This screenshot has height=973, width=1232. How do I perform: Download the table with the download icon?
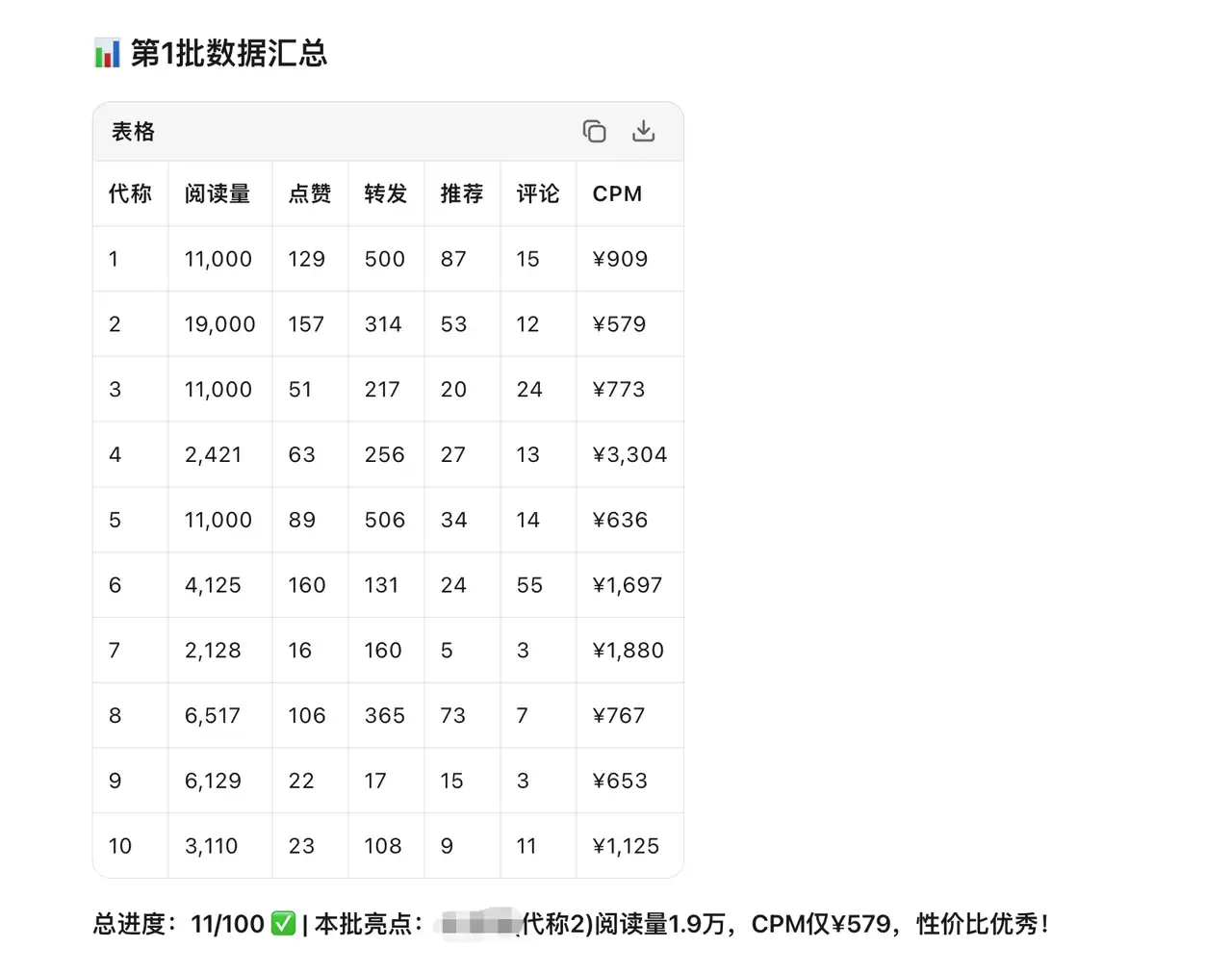click(643, 131)
